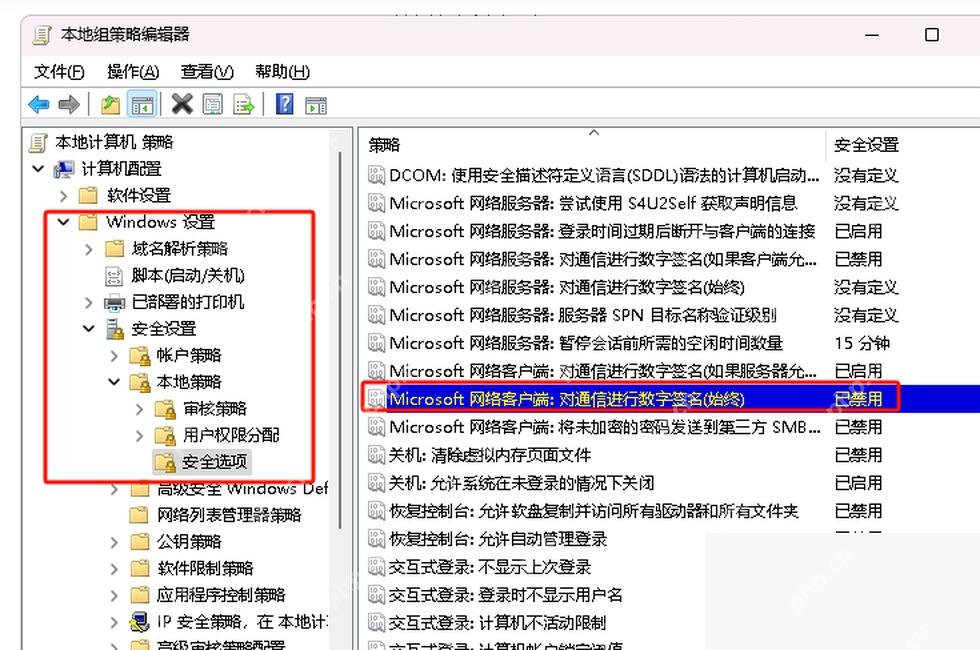Click the 软件设置 folder icon
The height and width of the screenshot is (650, 980).
tap(88, 196)
